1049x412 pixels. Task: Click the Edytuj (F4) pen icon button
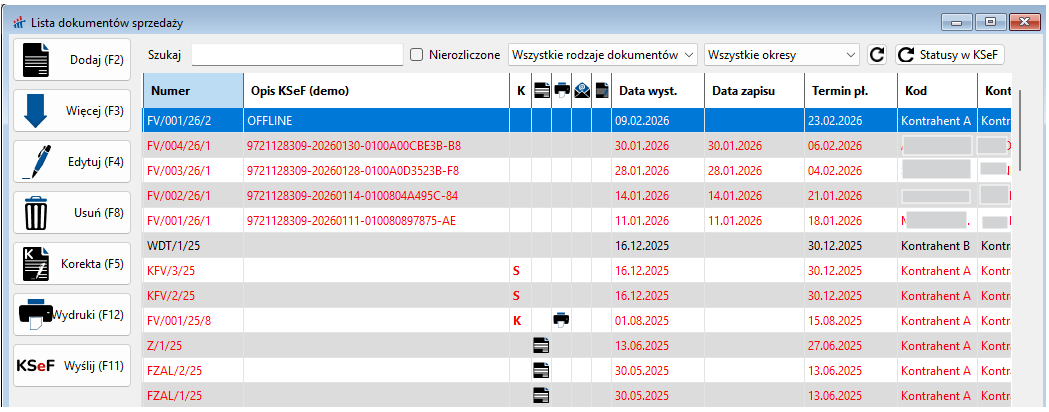click(71, 162)
